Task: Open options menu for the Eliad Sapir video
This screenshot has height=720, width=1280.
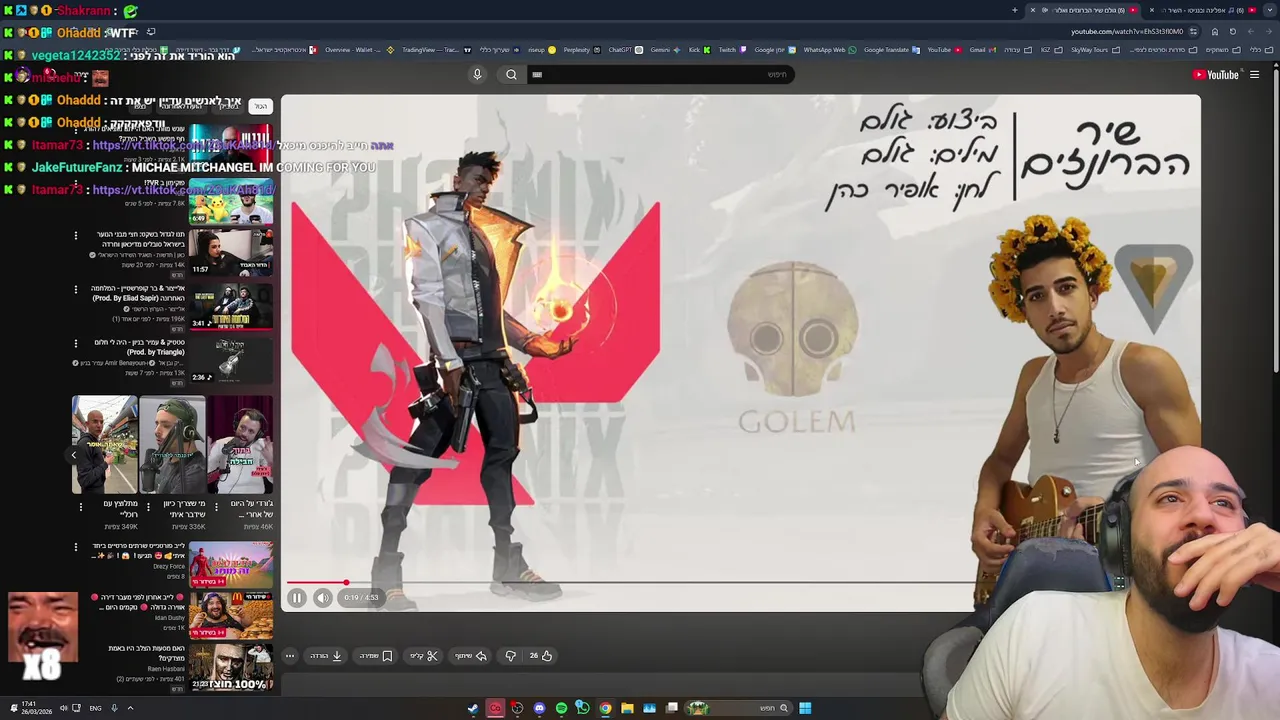Action: click(x=75, y=289)
